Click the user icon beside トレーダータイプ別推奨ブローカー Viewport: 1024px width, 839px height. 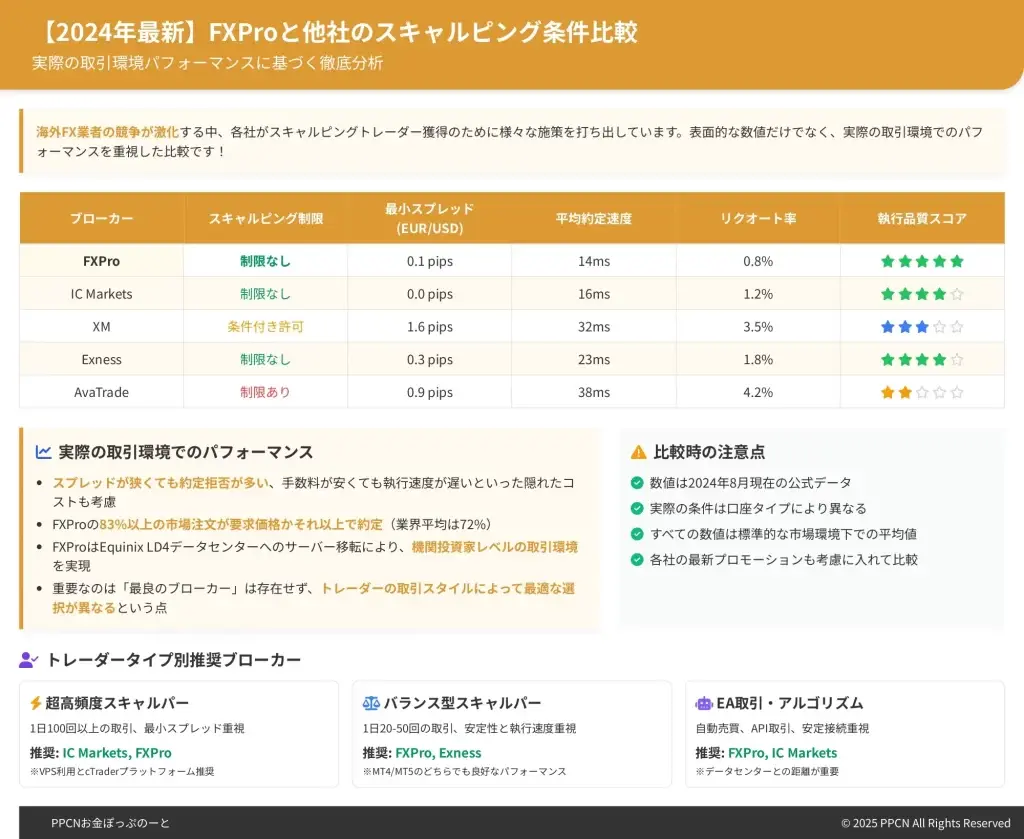[29, 660]
